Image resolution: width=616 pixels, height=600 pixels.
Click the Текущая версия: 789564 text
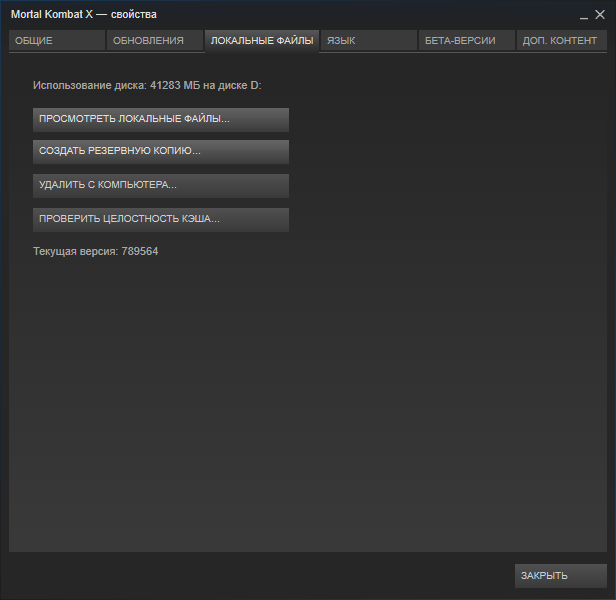(95, 251)
